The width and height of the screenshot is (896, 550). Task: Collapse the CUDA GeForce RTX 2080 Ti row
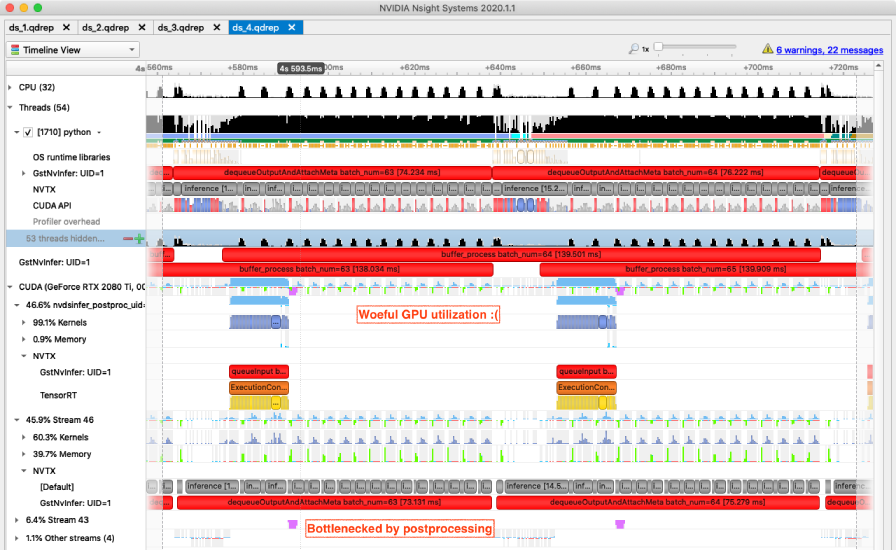point(10,287)
